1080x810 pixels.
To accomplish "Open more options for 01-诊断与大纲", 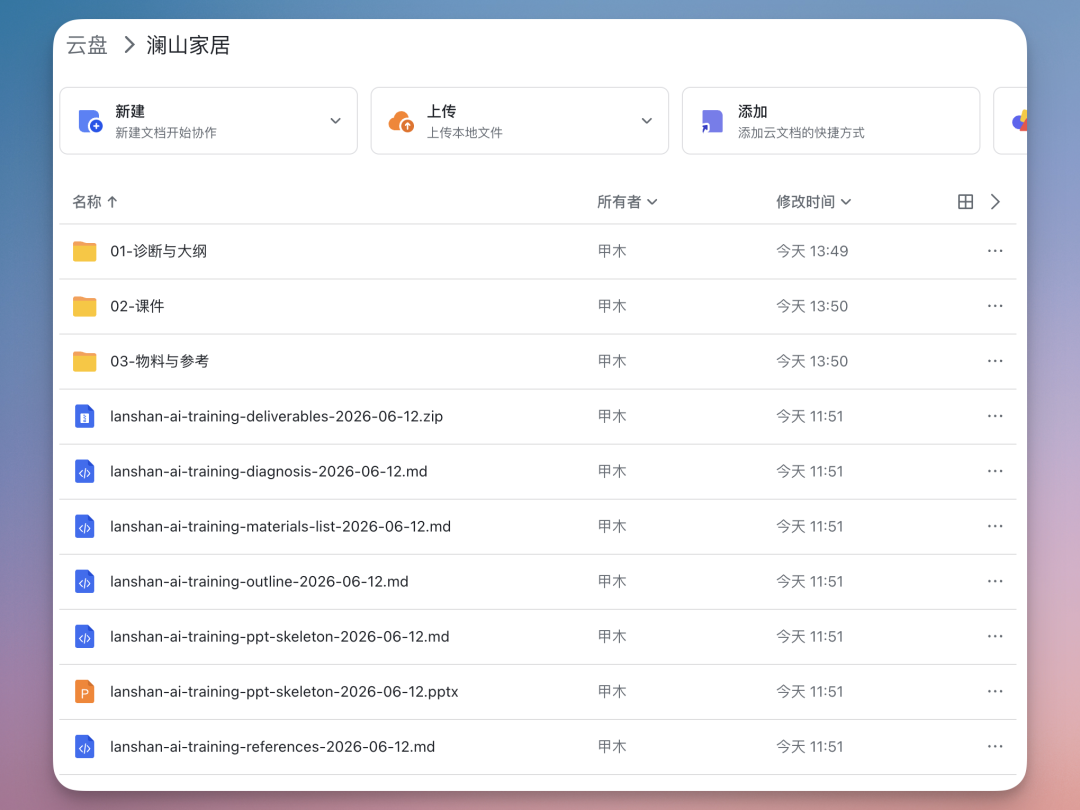I will [x=995, y=251].
